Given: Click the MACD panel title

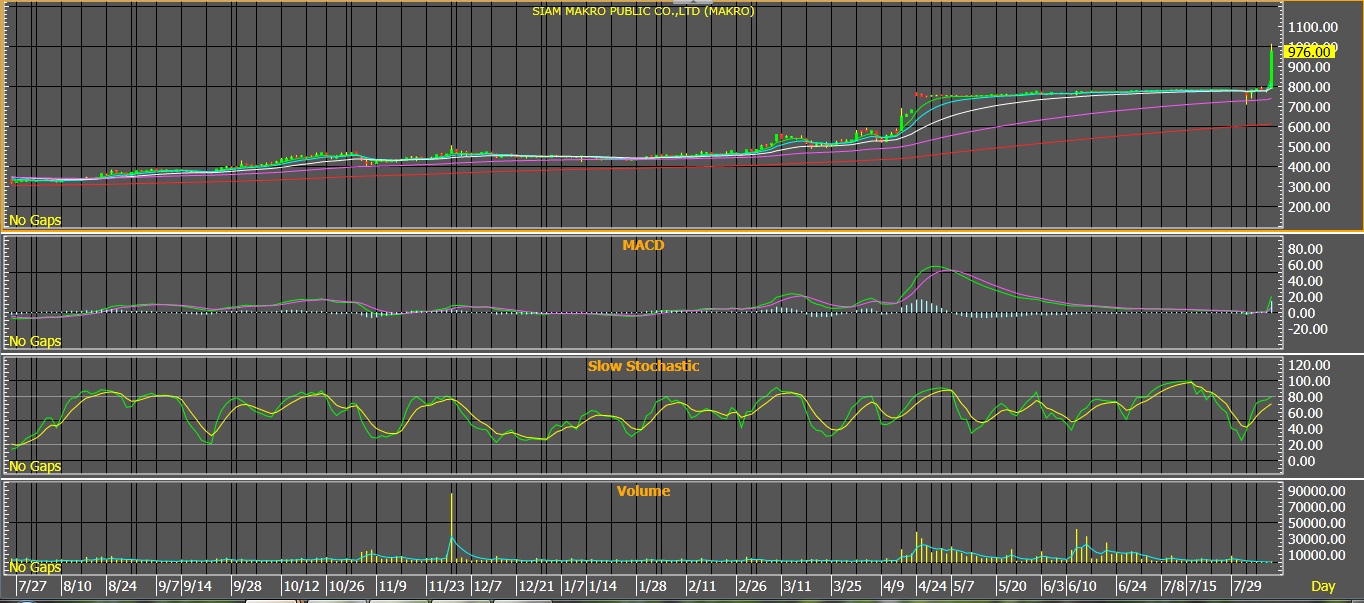Looking at the screenshot, I should coord(642,245).
